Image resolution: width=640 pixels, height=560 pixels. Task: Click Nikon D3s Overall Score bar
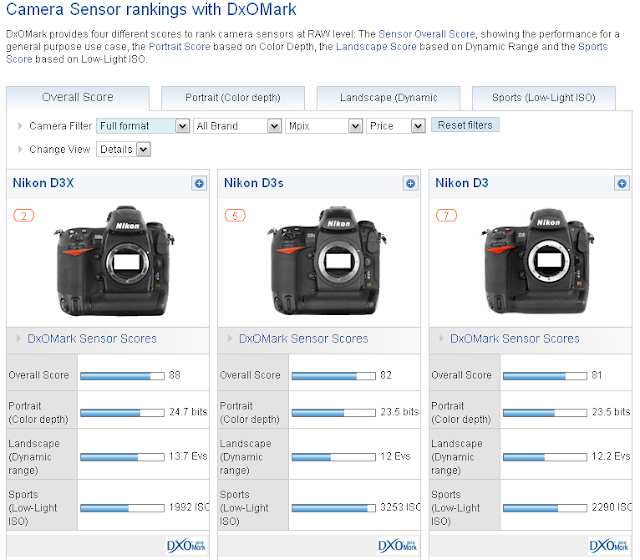coord(334,376)
